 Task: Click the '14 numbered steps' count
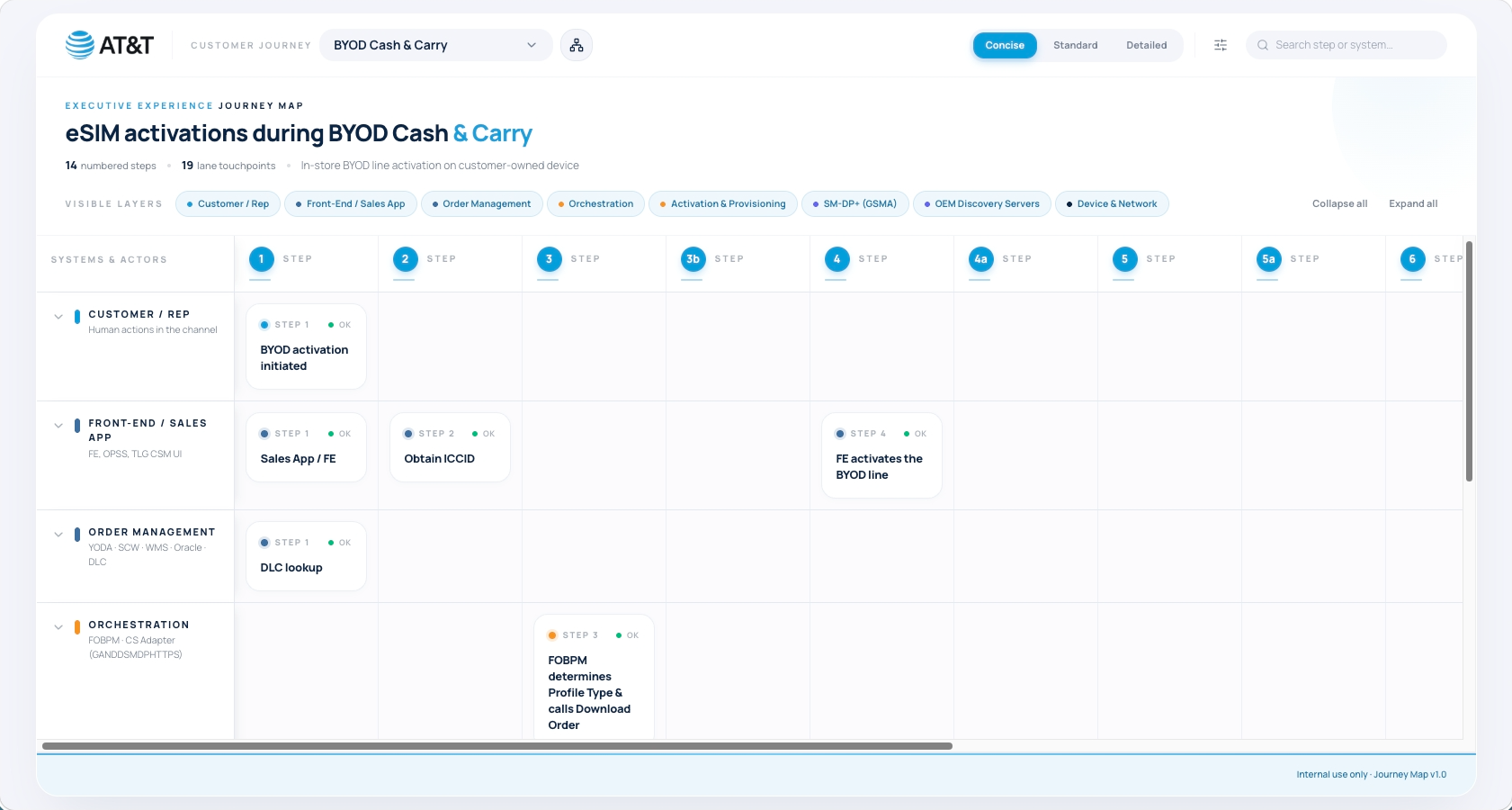click(111, 166)
